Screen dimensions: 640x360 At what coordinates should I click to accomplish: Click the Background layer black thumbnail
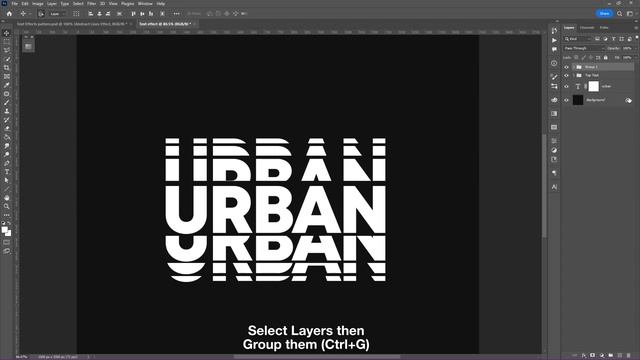pyautogui.click(x=578, y=100)
